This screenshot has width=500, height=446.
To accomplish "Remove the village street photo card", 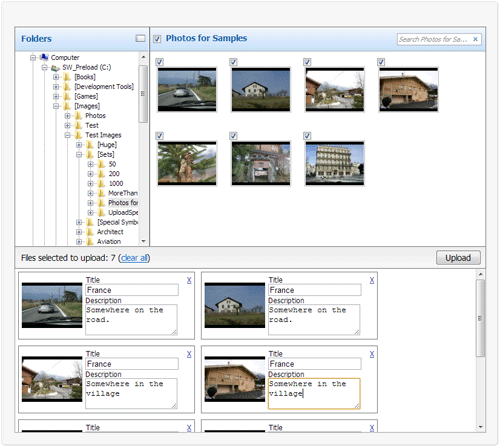I will pos(189,354).
